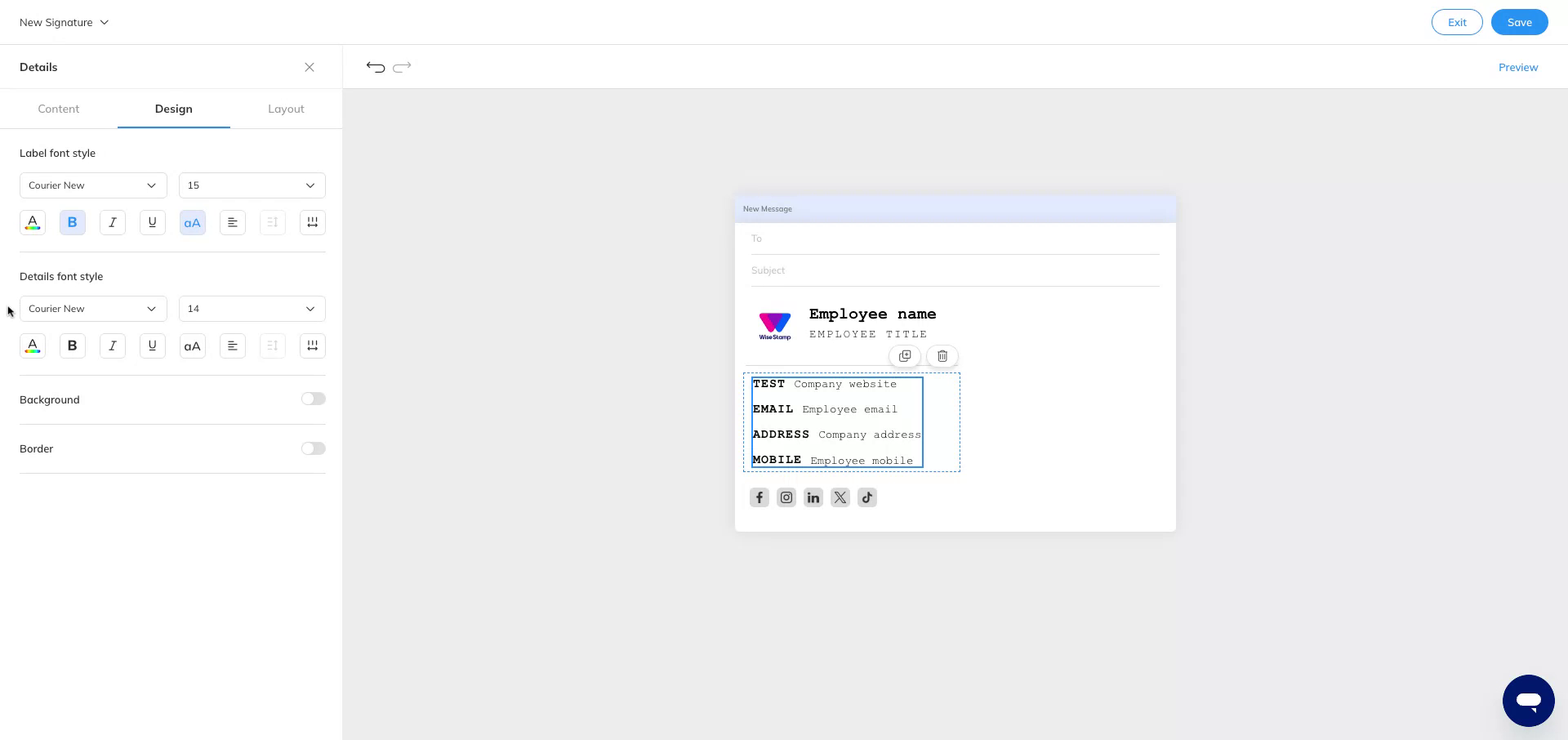Screen dimensions: 1568x740
Task: Apply italic to Details font style
Action: (x=112, y=345)
